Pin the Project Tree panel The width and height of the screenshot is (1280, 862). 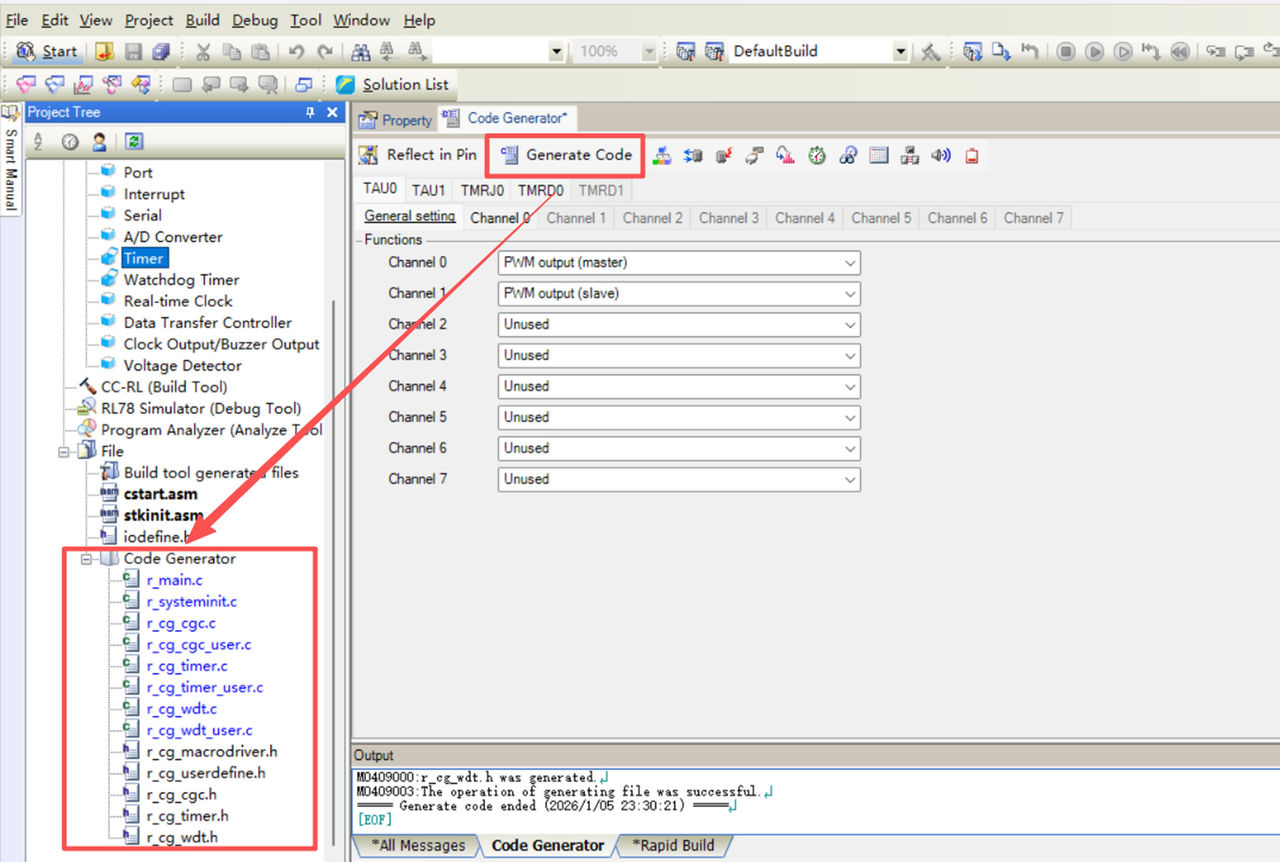(x=310, y=113)
